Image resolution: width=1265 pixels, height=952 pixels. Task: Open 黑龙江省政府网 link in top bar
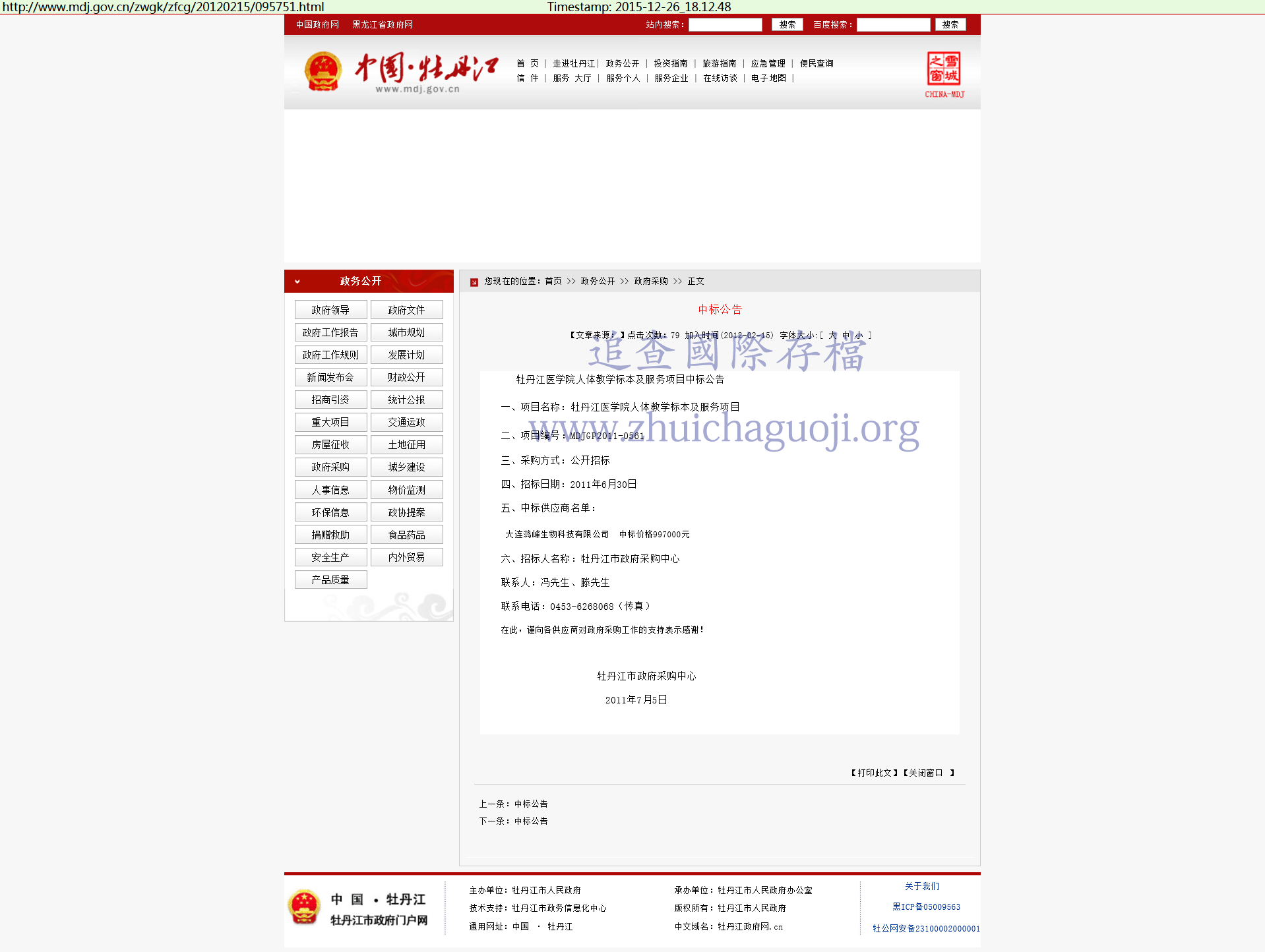383,24
